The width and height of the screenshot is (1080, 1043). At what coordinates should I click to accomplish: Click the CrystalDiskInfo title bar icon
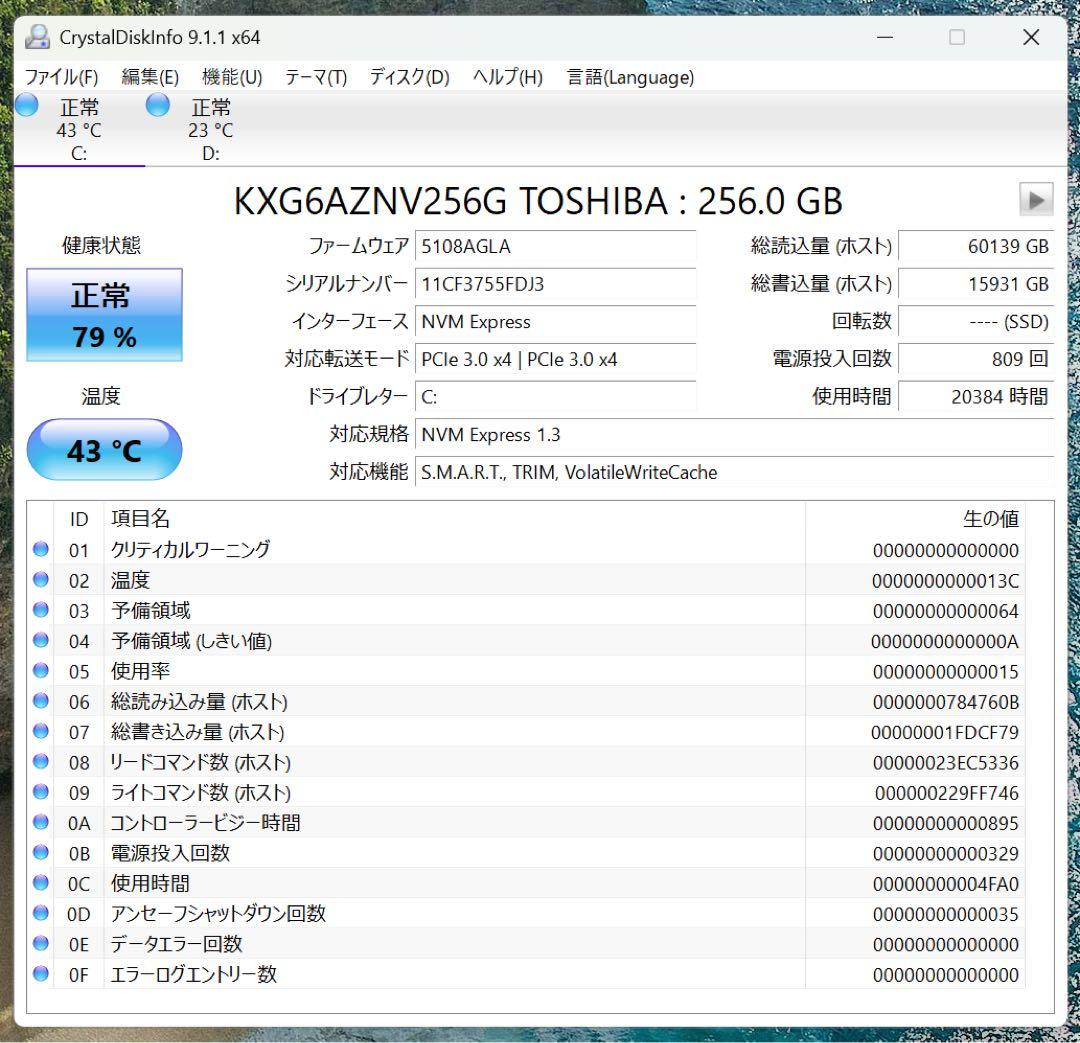tap(38, 36)
